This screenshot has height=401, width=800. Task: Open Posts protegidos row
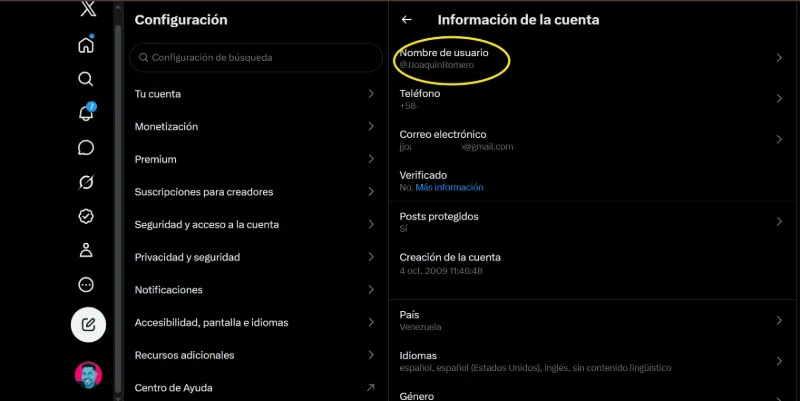point(591,222)
